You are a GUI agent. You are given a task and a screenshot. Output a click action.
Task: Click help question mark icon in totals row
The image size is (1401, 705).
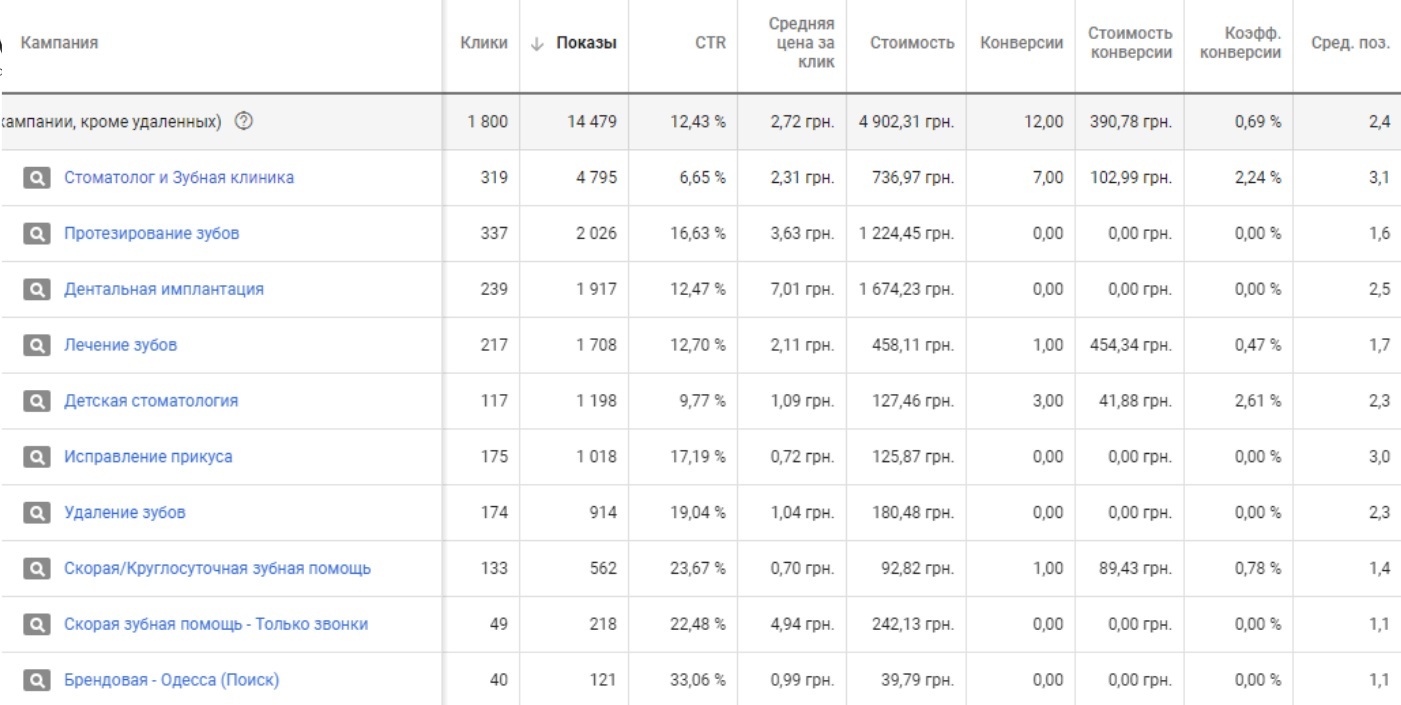click(242, 122)
